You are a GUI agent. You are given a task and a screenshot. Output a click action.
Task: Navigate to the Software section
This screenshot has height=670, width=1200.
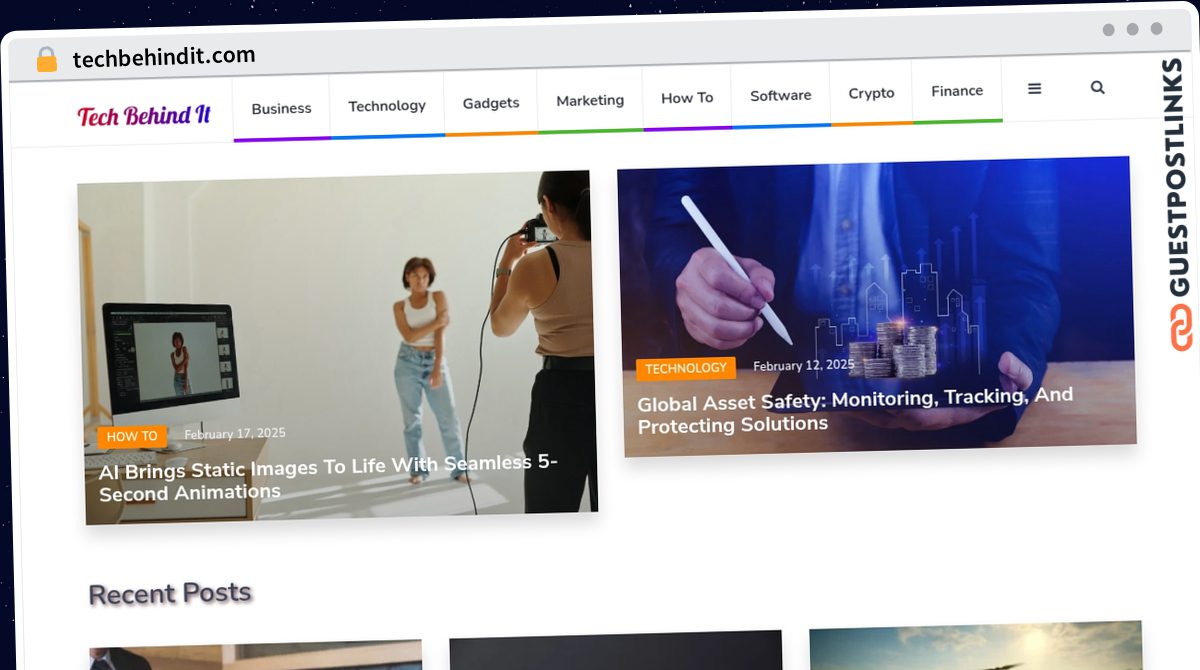coord(781,95)
